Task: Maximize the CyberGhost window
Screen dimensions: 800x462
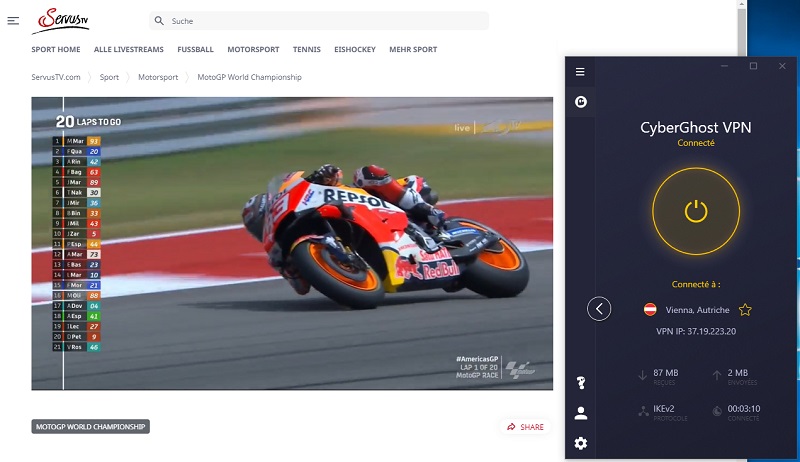Action: 753,66
